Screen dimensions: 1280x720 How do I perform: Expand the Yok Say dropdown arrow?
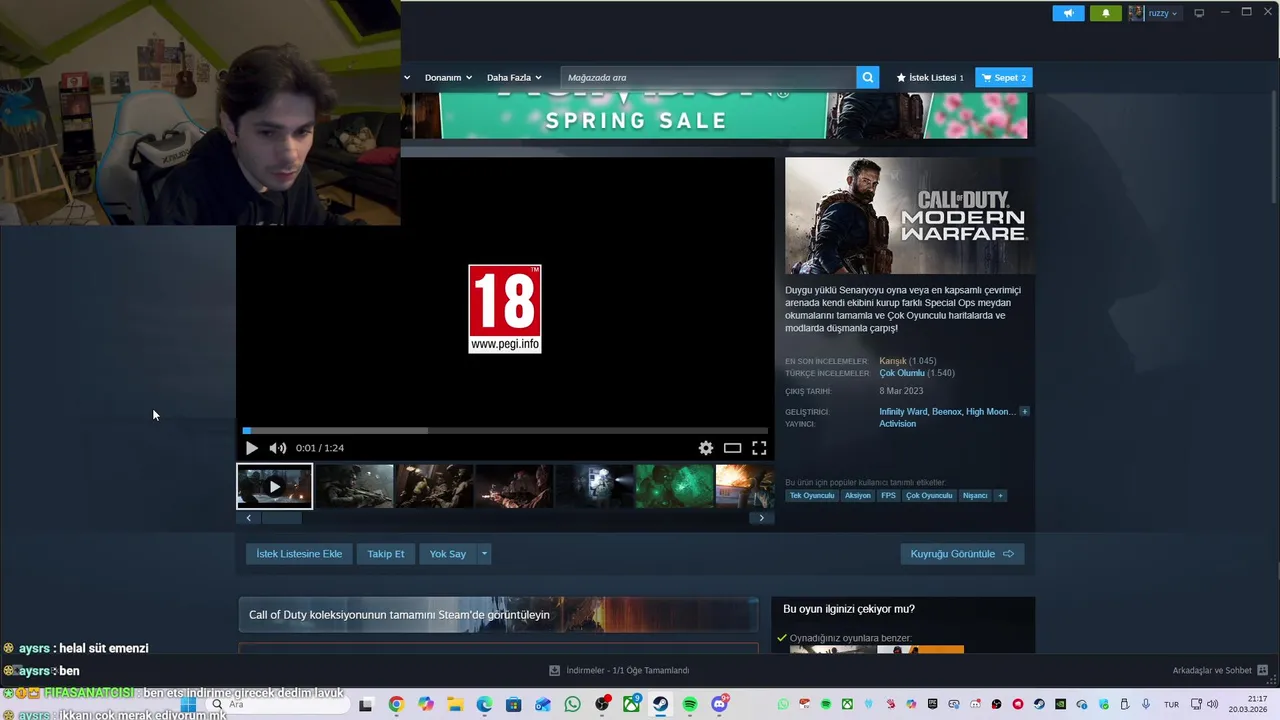click(484, 554)
